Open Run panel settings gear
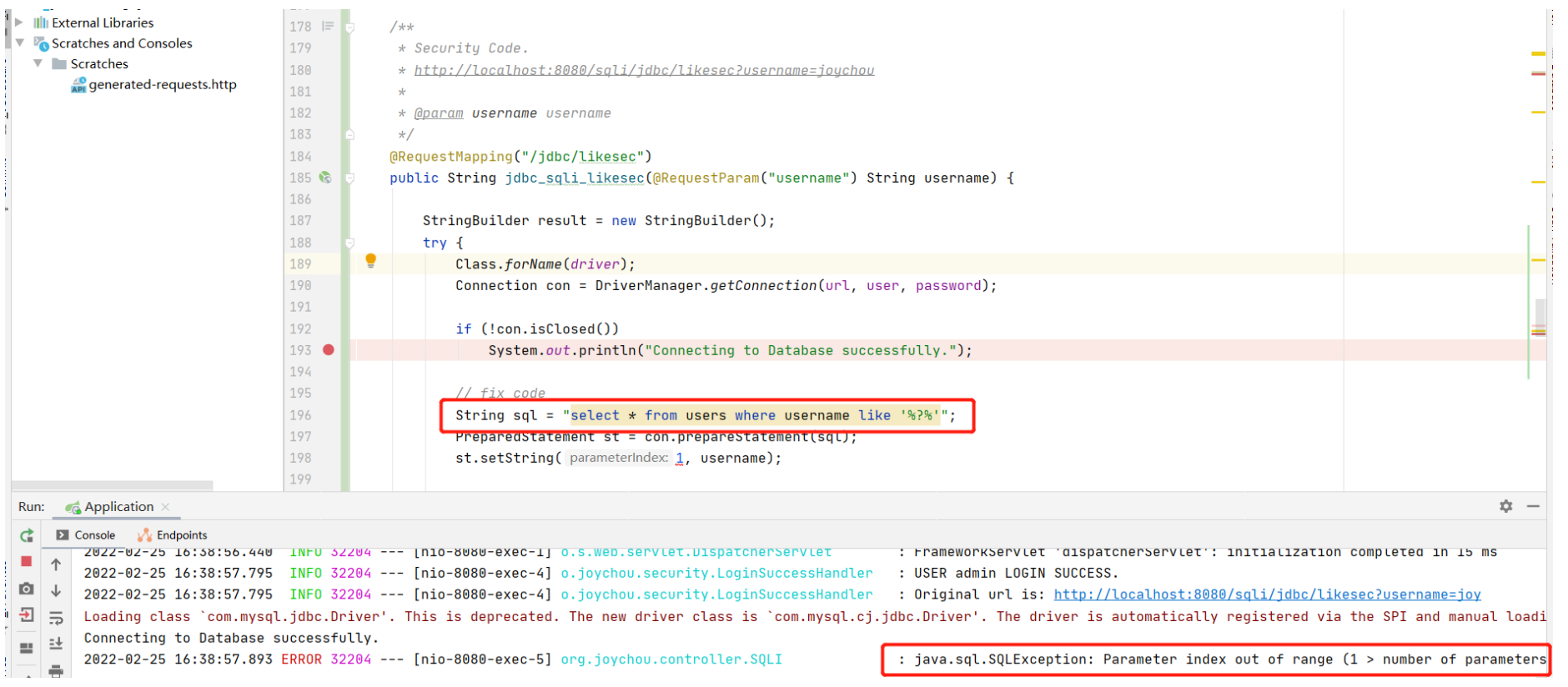This screenshot has width=1568, height=687. [1505, 506]
